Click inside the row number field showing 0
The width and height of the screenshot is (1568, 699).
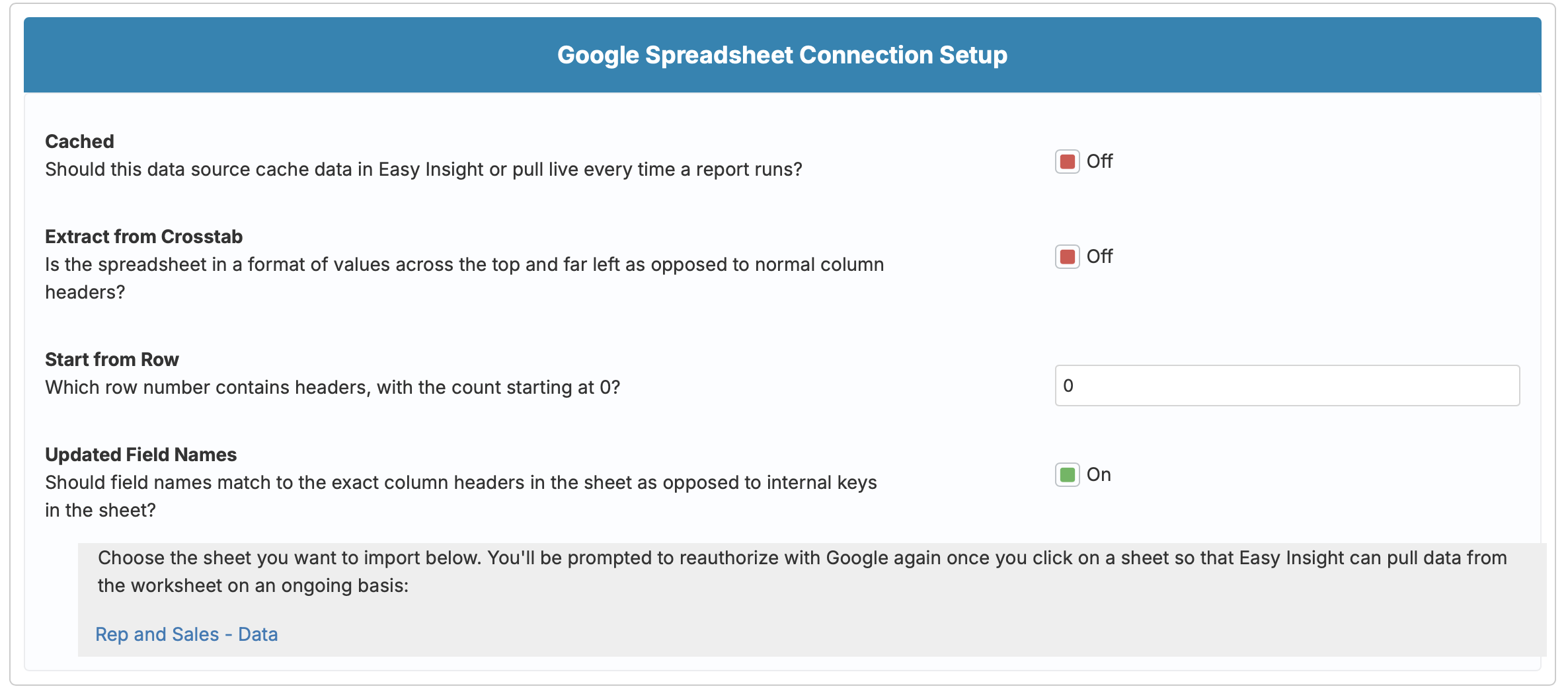pyautogui.click(x=1288, y=385)
